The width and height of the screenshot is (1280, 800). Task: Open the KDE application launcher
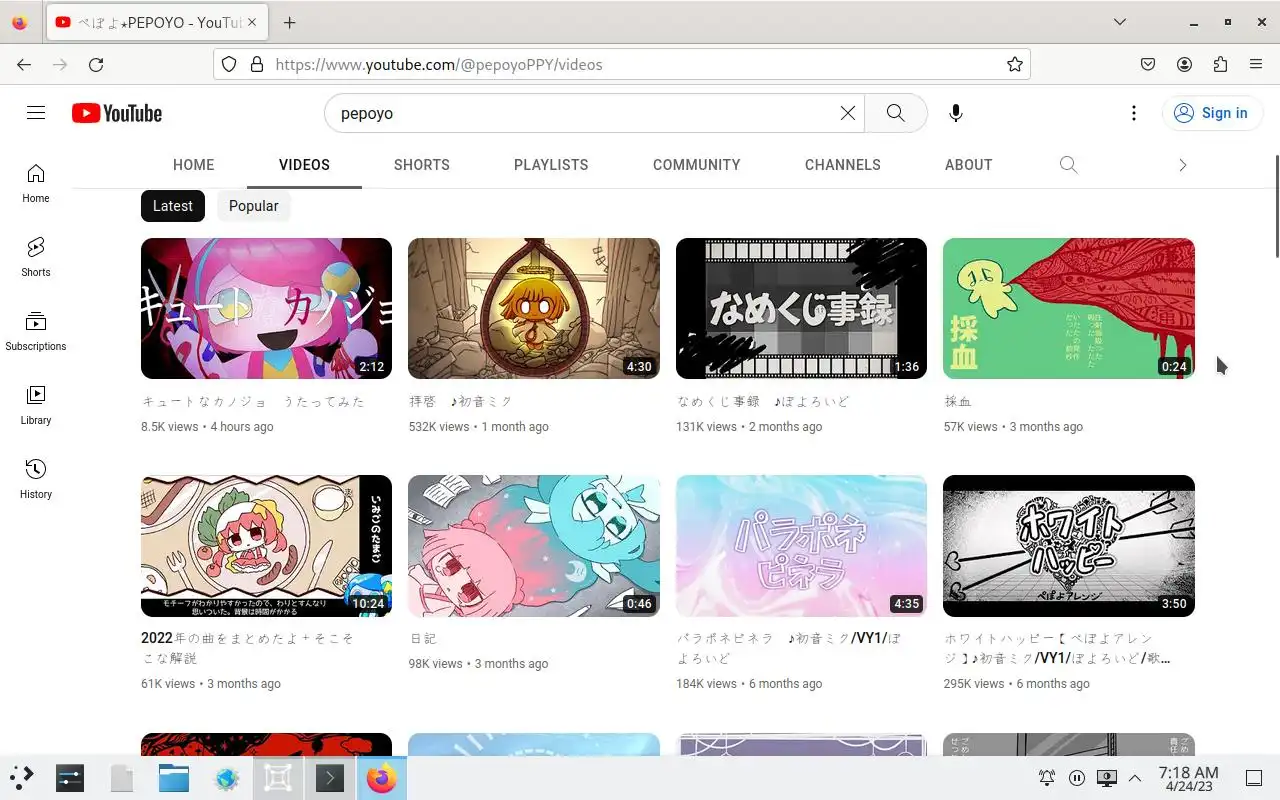(x=22, y=777)
